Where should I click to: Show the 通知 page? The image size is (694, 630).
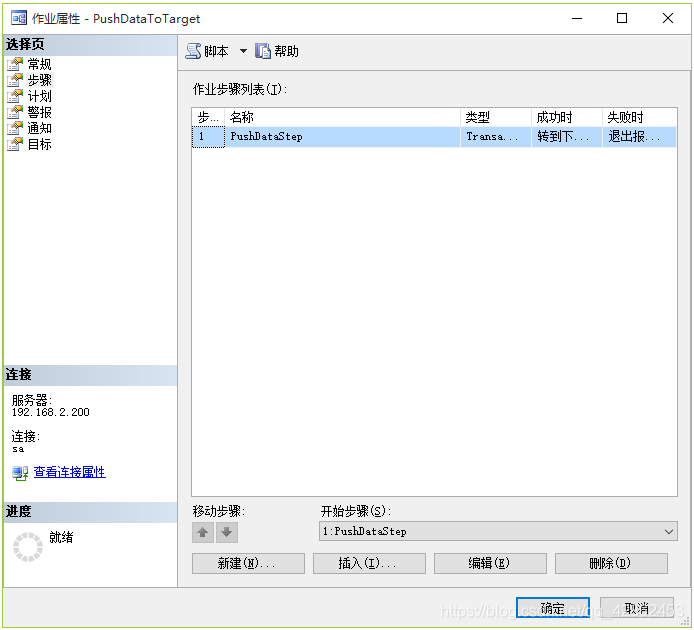[x=39, y=128]
